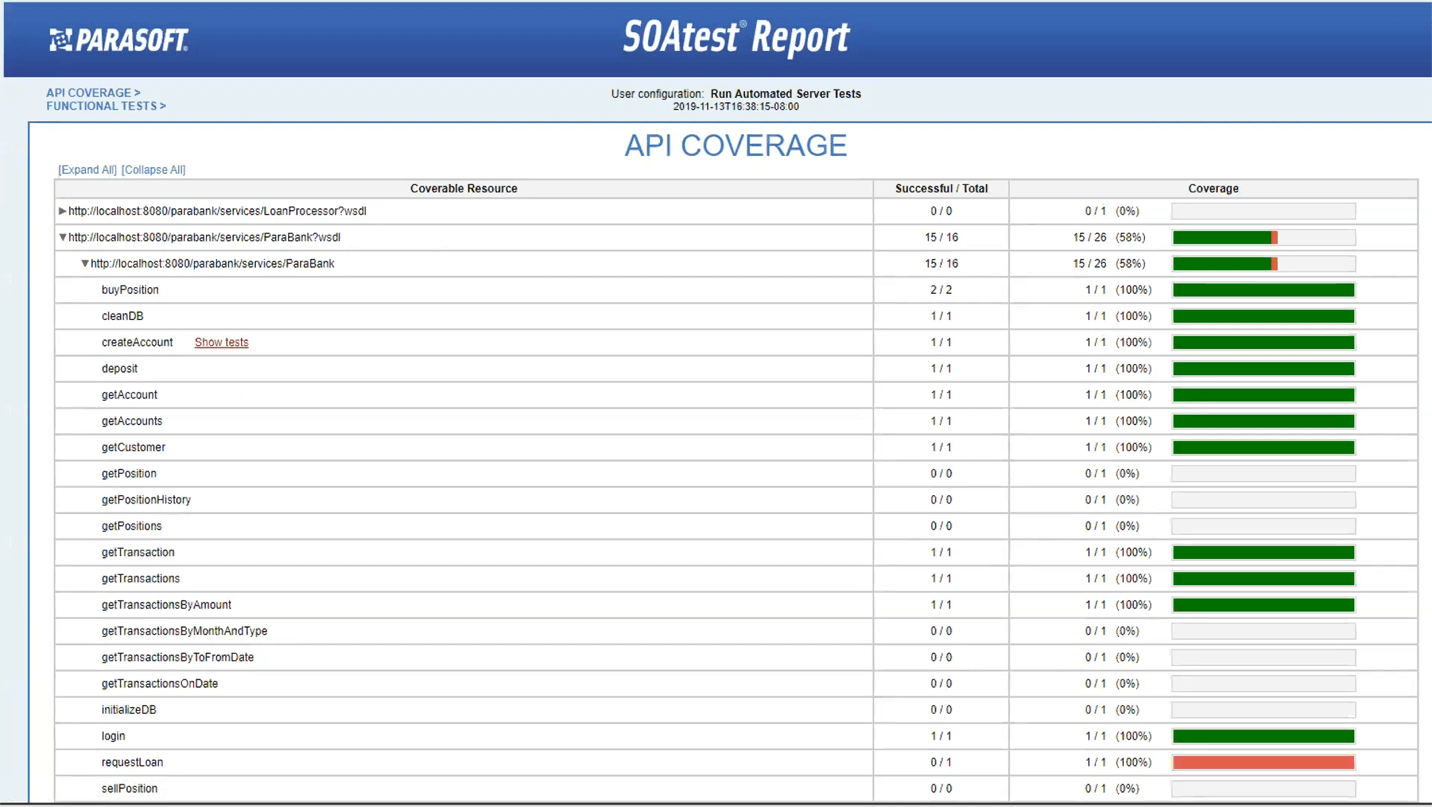The height and width of the screenshot is (807, 1432).
Task: Click the green coverage bar for buyPosition
Action: (x=1263, y=290)
